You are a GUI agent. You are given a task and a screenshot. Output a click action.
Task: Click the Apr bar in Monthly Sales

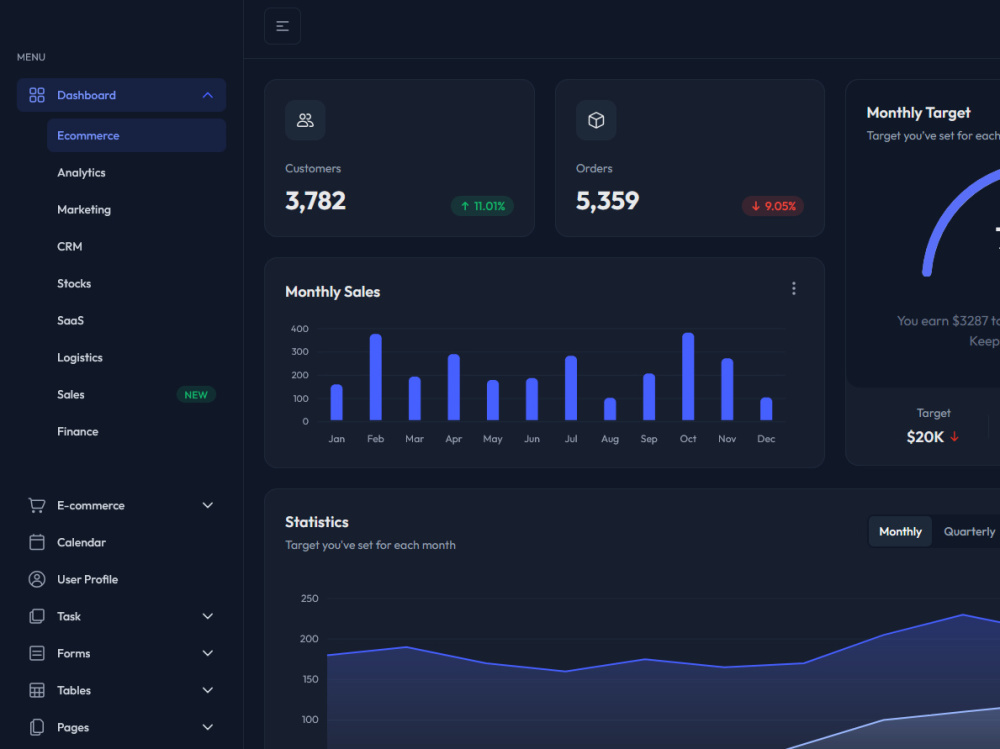(453, 387)
